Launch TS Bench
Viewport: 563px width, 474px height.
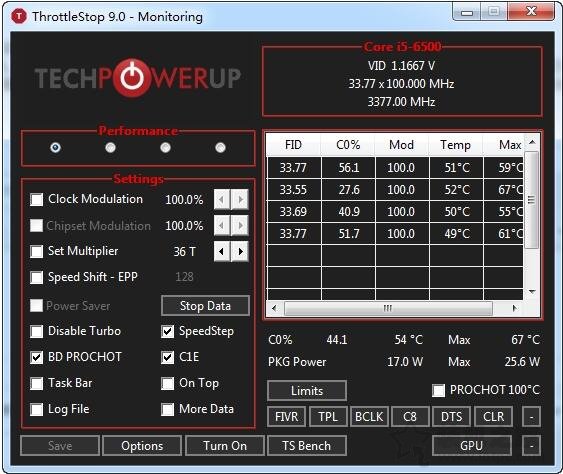tap(307, 446)
